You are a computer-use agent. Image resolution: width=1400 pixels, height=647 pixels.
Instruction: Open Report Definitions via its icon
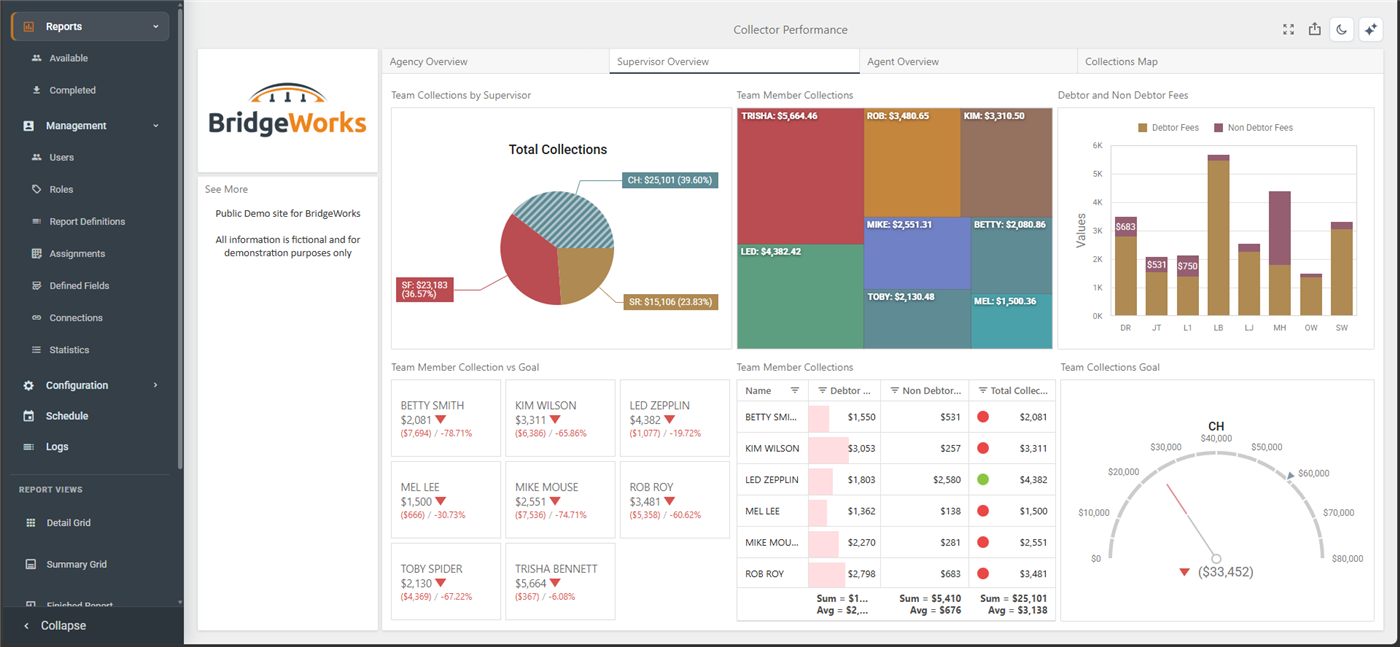(x=37, y=221)
